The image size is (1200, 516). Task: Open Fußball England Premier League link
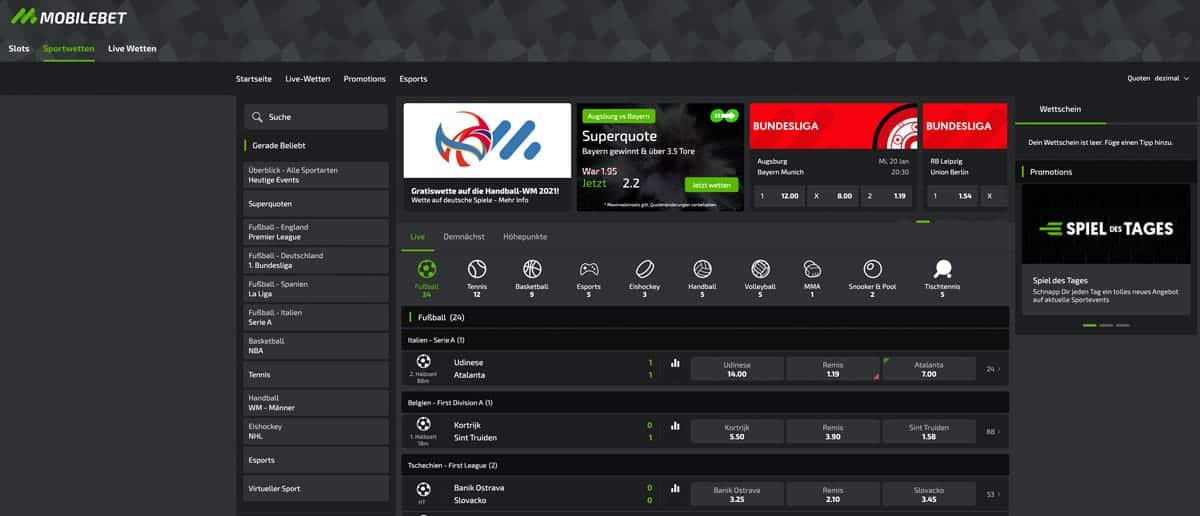click(316, 232)
